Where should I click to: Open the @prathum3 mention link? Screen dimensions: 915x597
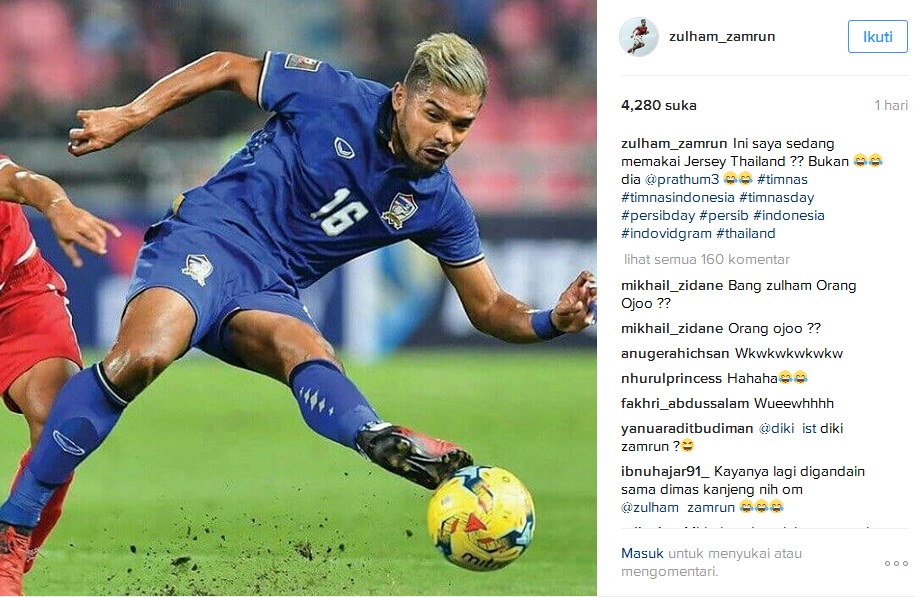(x=682, y=179)
